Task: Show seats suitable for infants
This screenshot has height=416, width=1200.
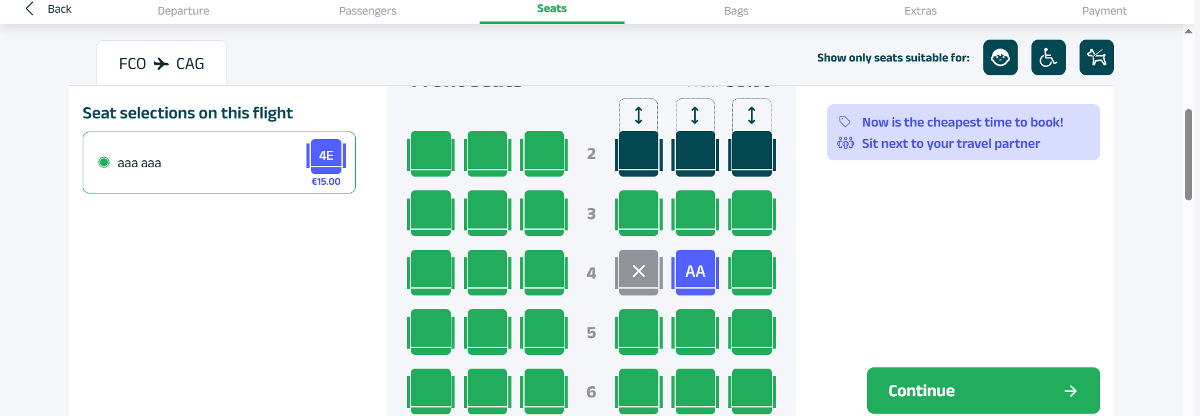Action: click(1000, 58)
